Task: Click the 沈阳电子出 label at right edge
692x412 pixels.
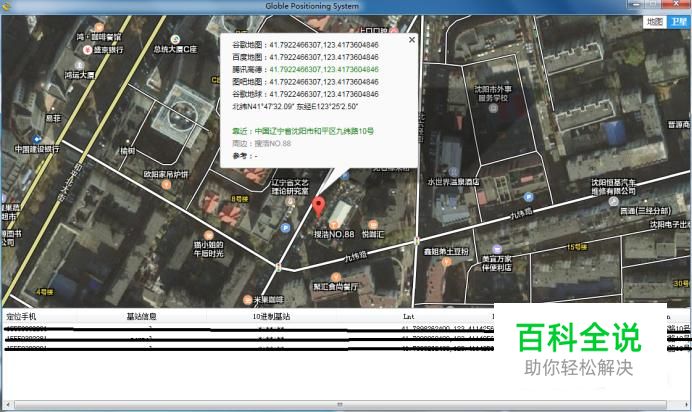Action: [x=670, y=225]
